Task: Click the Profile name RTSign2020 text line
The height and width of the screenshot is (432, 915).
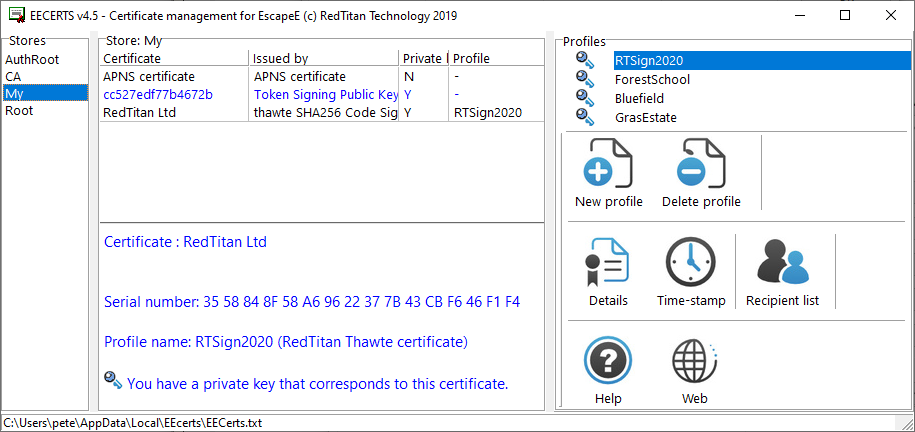Action: click(286, 342)
